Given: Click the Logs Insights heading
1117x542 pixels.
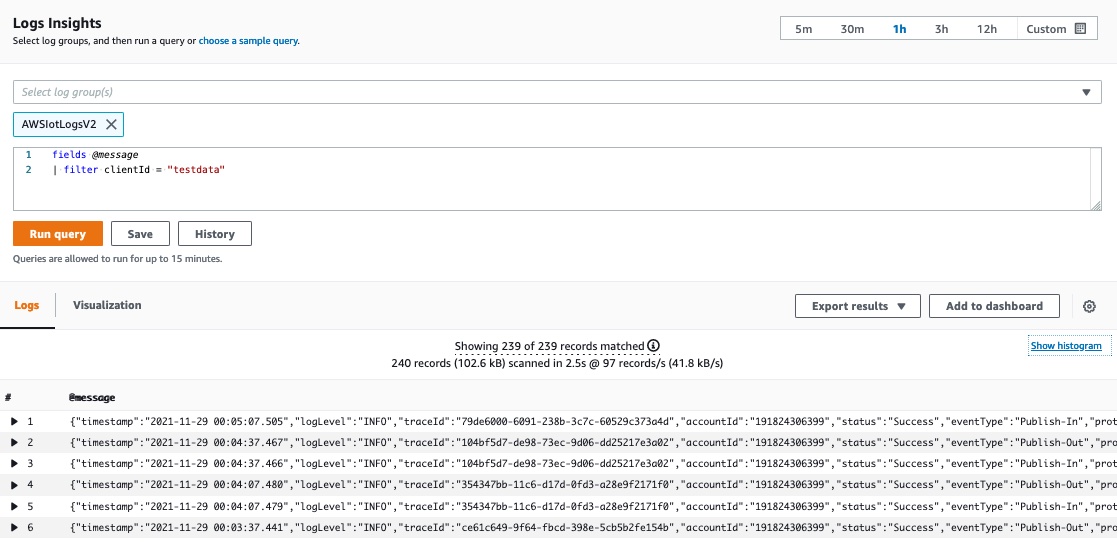Looking at the screenshot, I should point(57,23).
